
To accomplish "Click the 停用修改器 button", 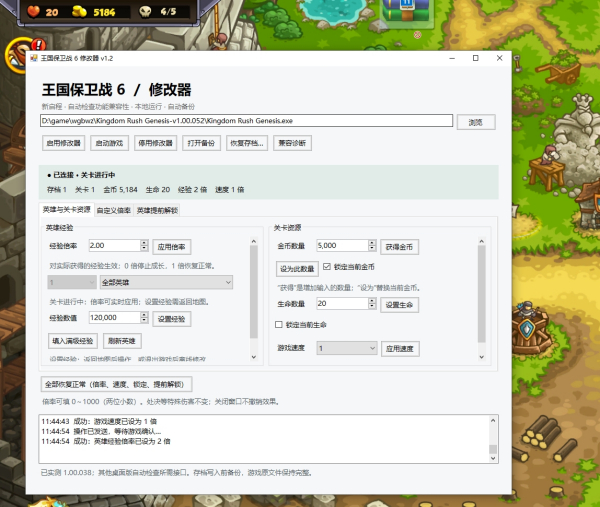I will (155, 143).
